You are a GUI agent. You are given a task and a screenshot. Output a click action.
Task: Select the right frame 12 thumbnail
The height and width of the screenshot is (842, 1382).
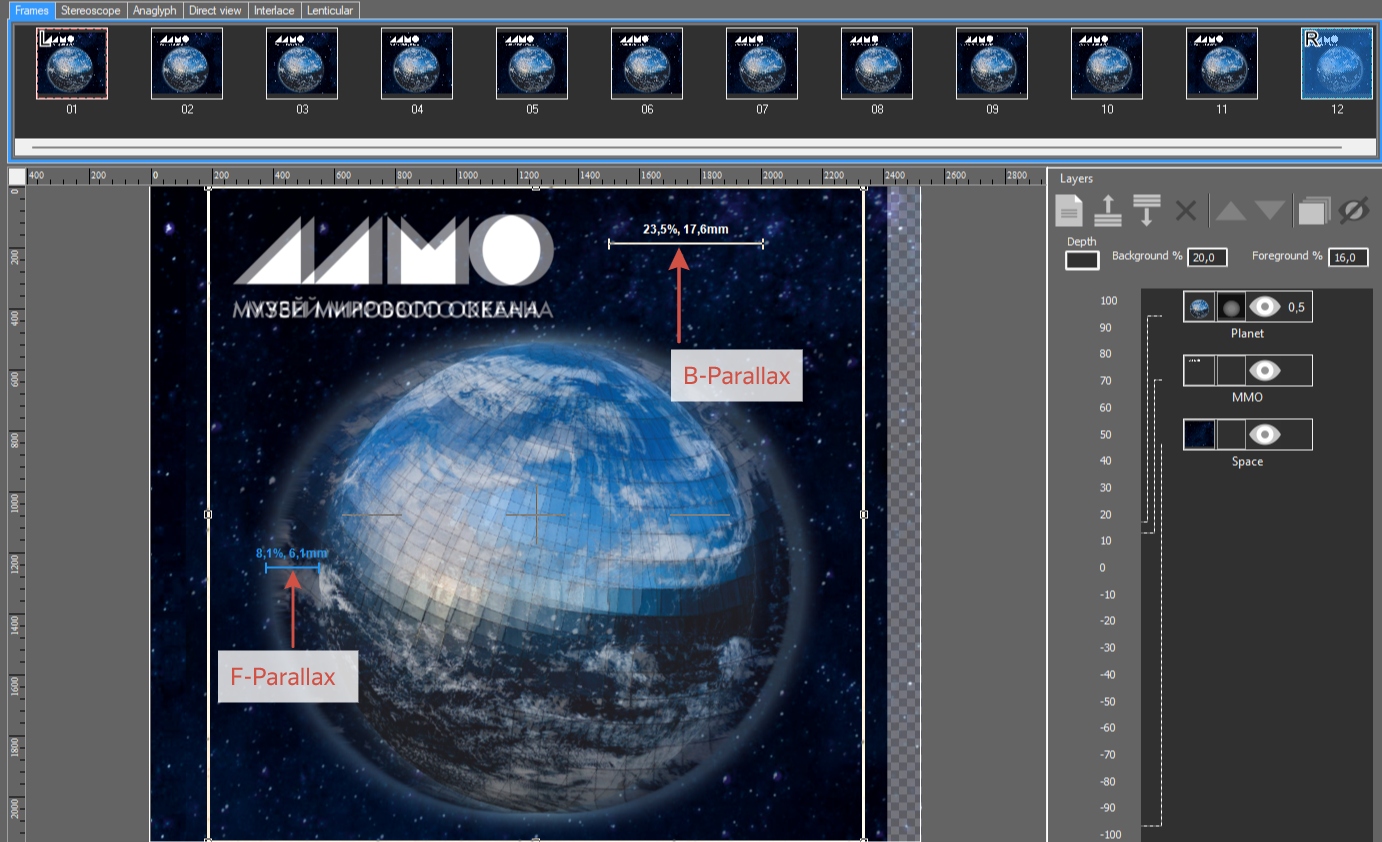(x=1337, y=64)
